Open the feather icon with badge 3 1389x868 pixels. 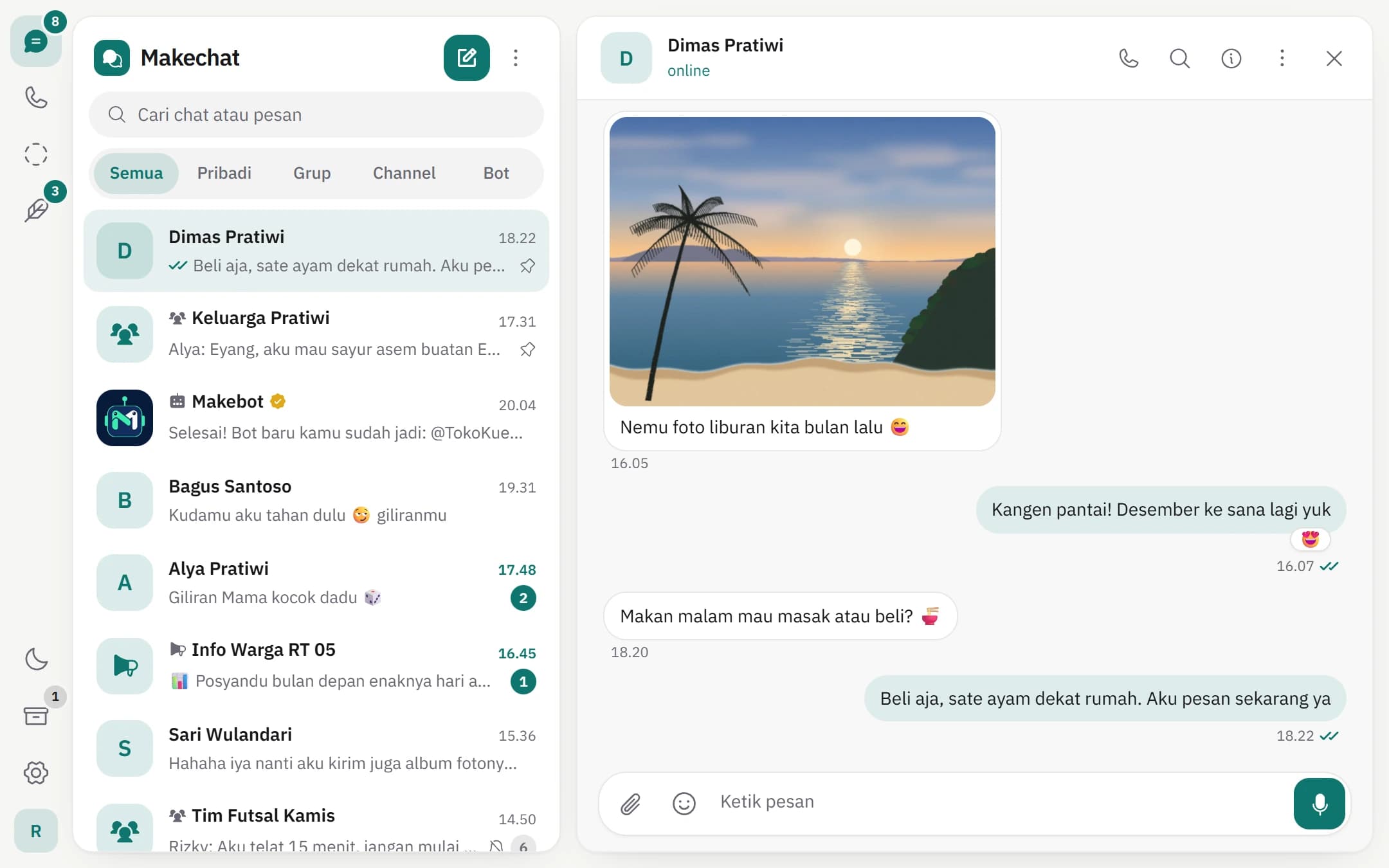pos(36,210)
